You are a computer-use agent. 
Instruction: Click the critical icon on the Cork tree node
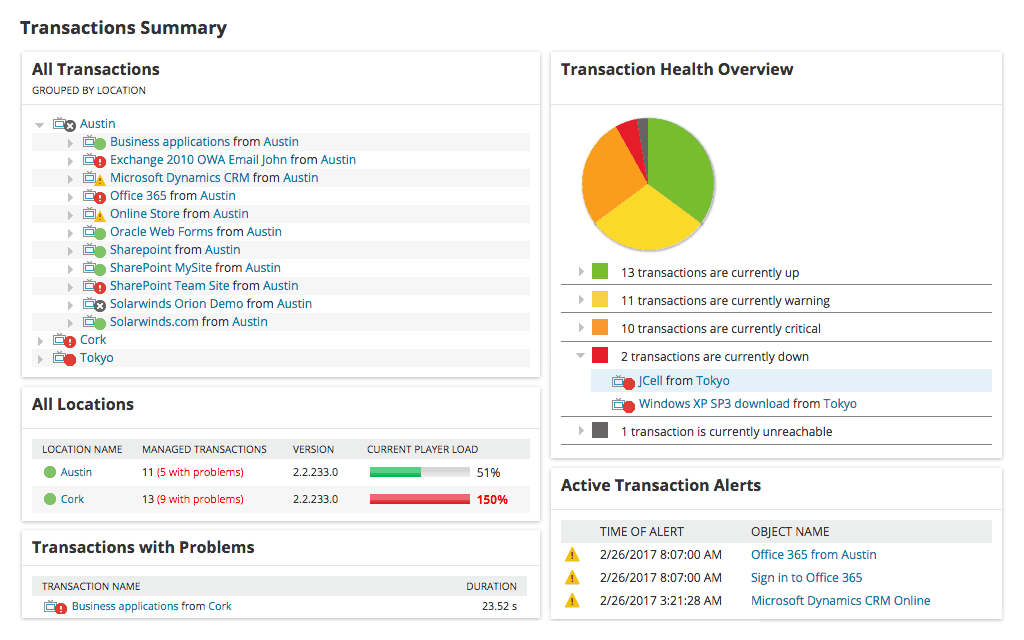[70, 339]
